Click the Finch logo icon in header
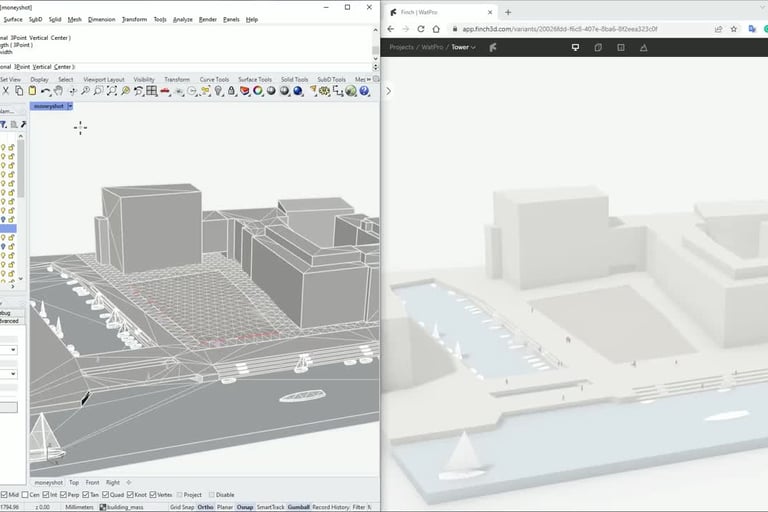The image size is (768, 512). tap(493, 47)
